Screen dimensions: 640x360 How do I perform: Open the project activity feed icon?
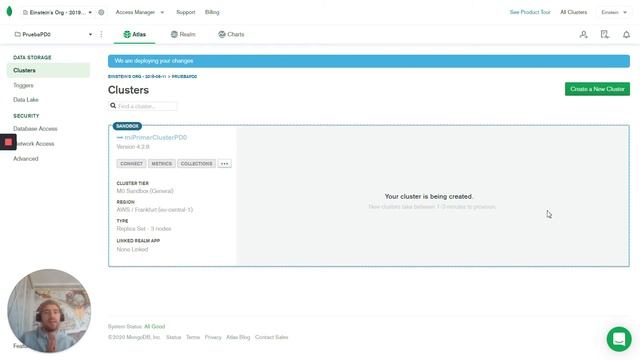(604, 34)
